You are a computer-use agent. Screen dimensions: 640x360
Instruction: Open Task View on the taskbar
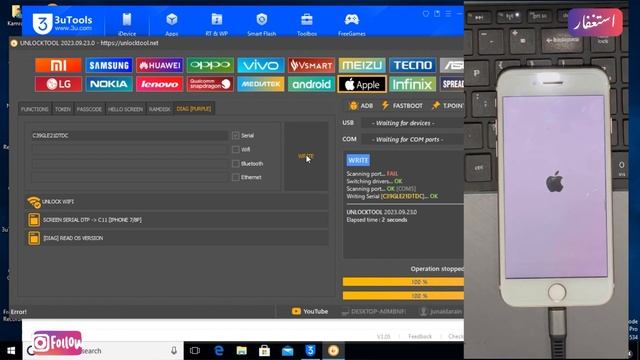pos(195,351)
